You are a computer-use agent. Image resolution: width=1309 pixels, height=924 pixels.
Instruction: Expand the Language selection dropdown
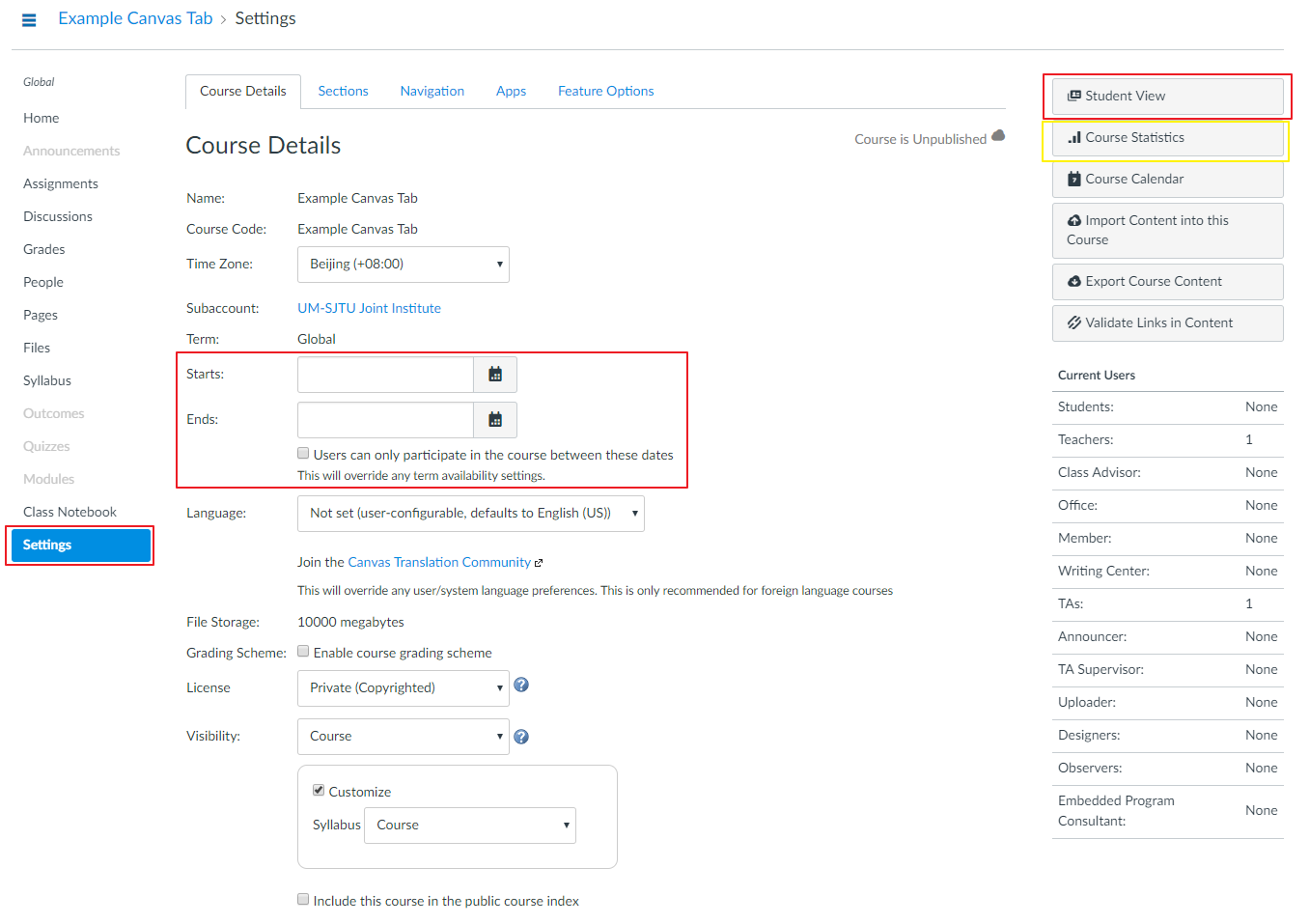pos(470,514)
